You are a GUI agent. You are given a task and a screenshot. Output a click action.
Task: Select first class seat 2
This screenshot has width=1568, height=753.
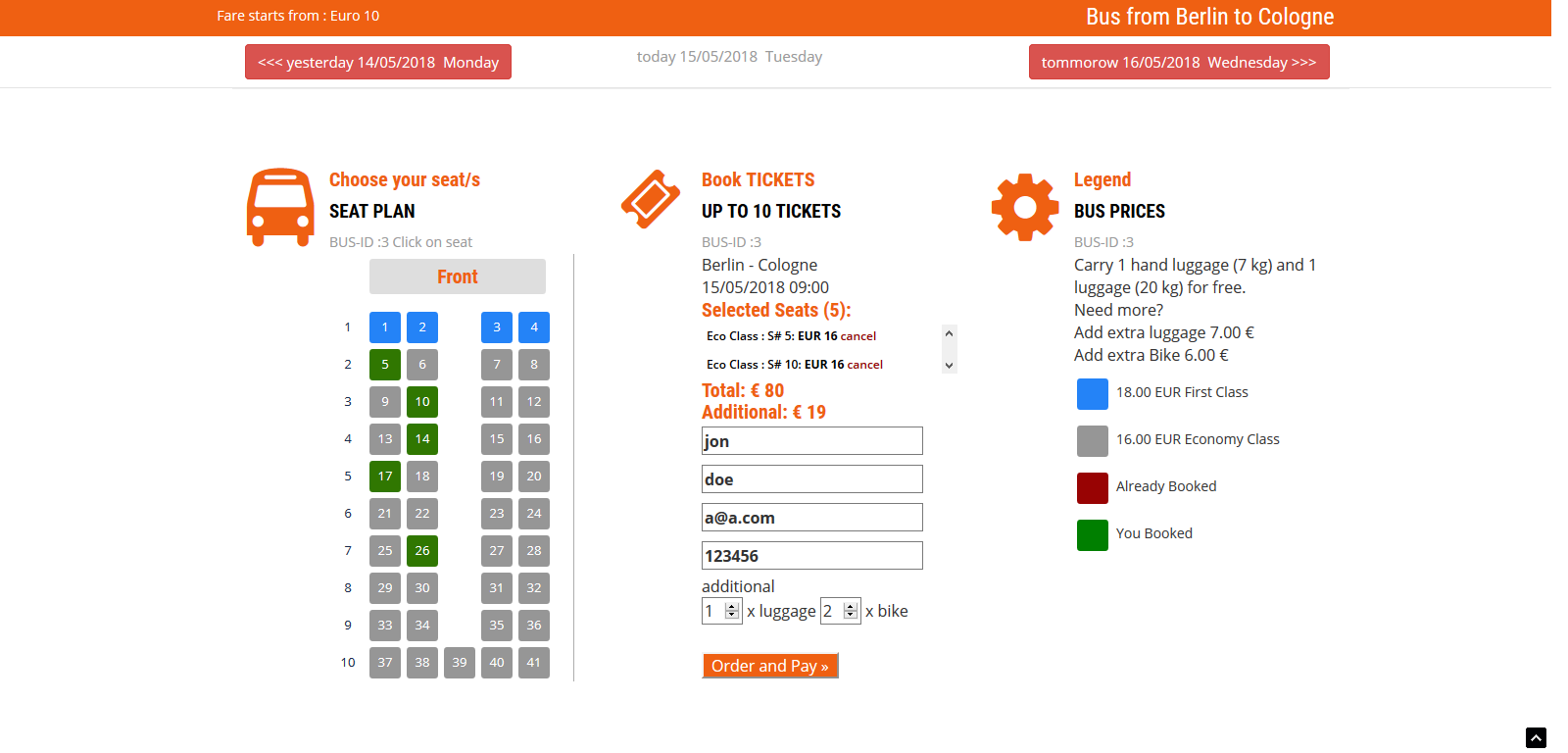422,327
